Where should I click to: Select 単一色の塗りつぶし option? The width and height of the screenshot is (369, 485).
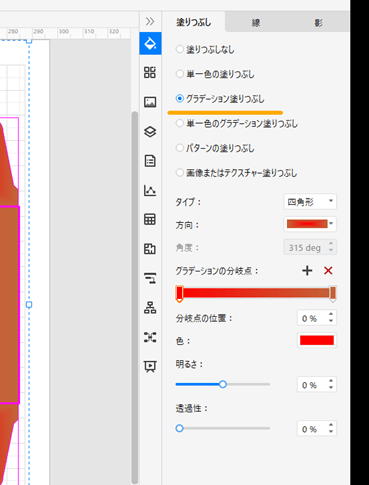(215, 74)
